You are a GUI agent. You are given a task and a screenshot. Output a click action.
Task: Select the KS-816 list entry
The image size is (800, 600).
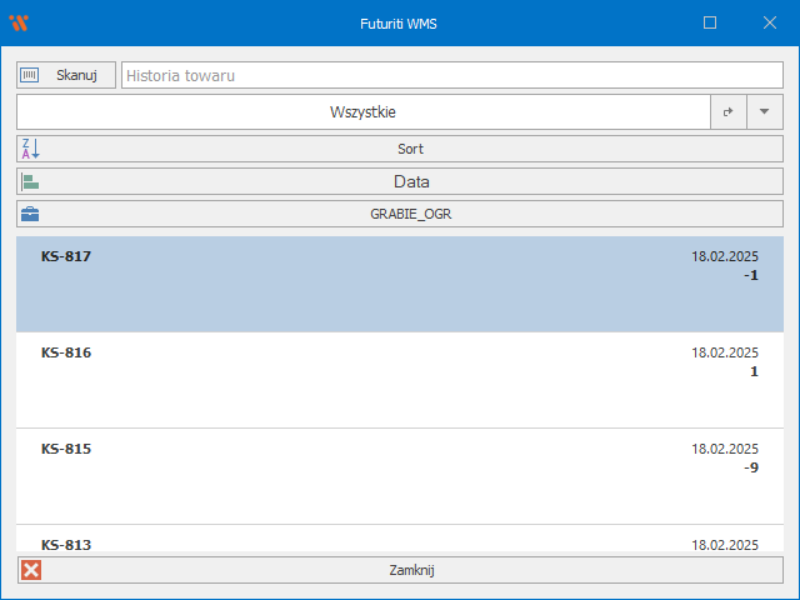(399, 380)
